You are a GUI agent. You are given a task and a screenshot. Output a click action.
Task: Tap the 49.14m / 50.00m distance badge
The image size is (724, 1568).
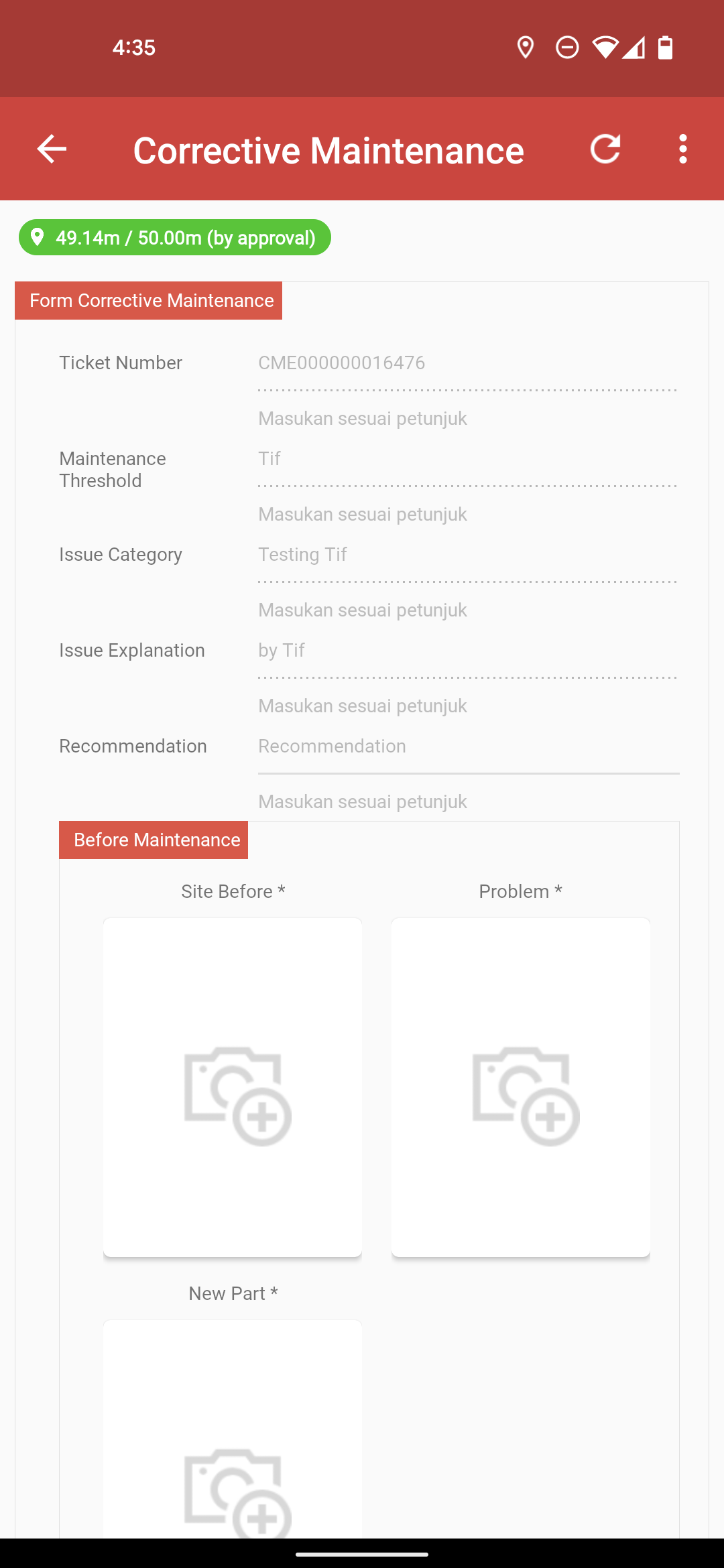click(175, 237)
